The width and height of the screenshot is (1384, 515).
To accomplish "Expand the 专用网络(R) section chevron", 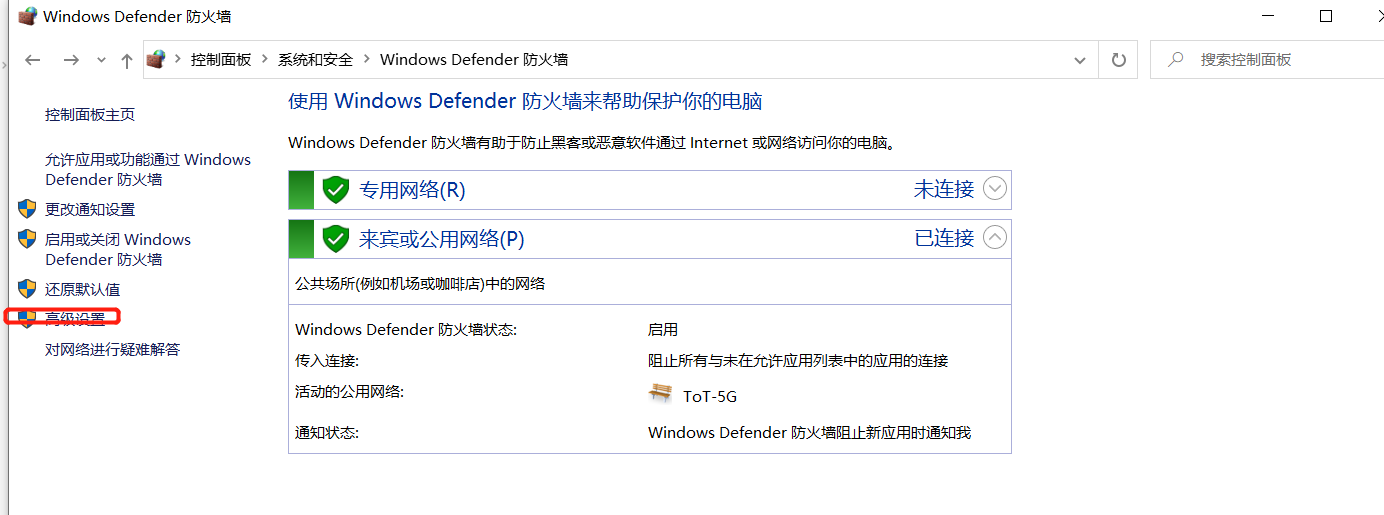I will (995, 188).
